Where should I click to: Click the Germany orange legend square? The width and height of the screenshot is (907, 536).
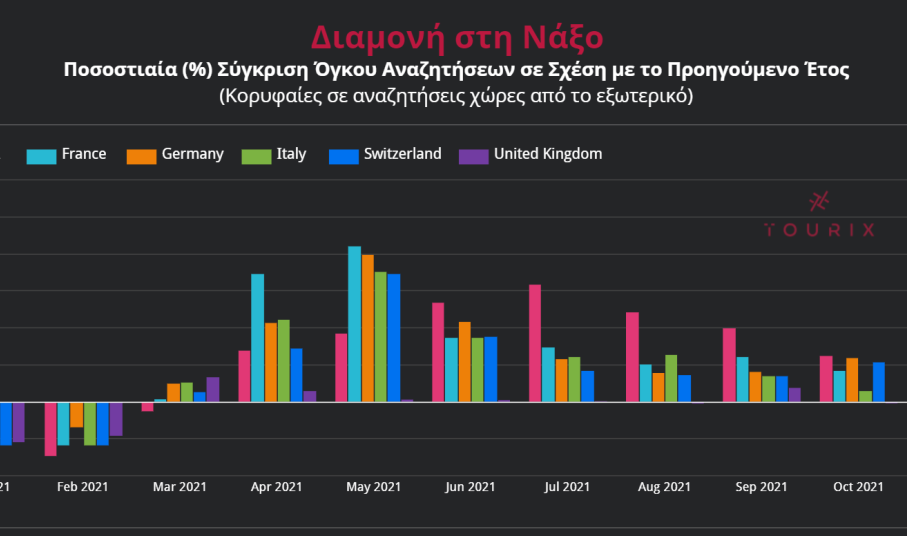pos(141,155)
